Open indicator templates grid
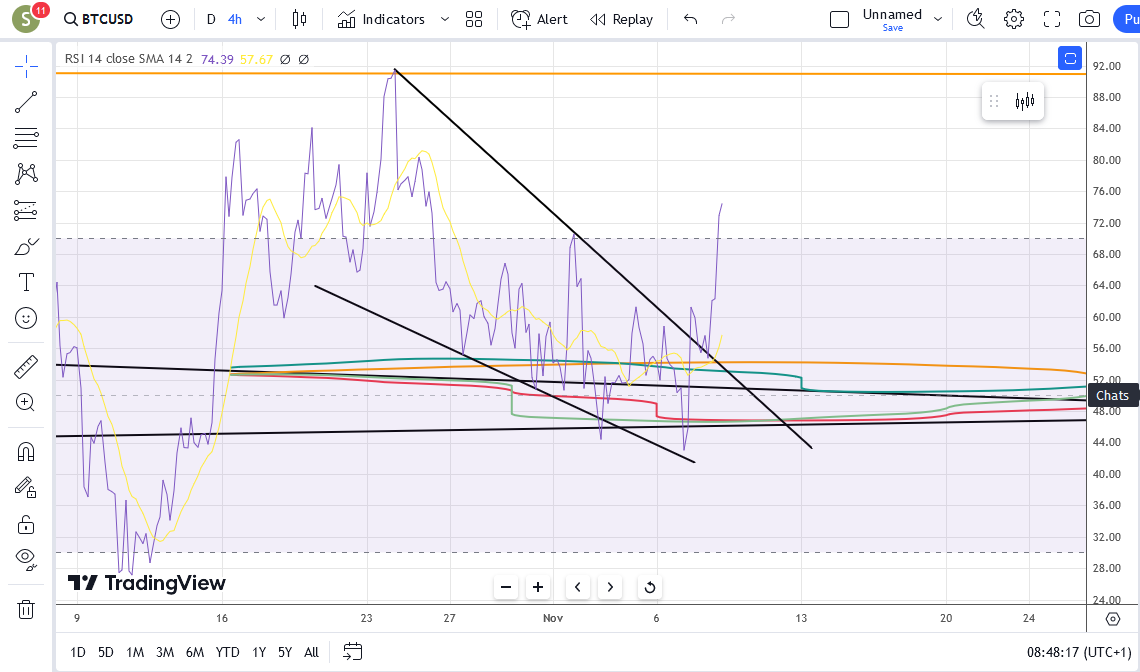 click(474, 20)
